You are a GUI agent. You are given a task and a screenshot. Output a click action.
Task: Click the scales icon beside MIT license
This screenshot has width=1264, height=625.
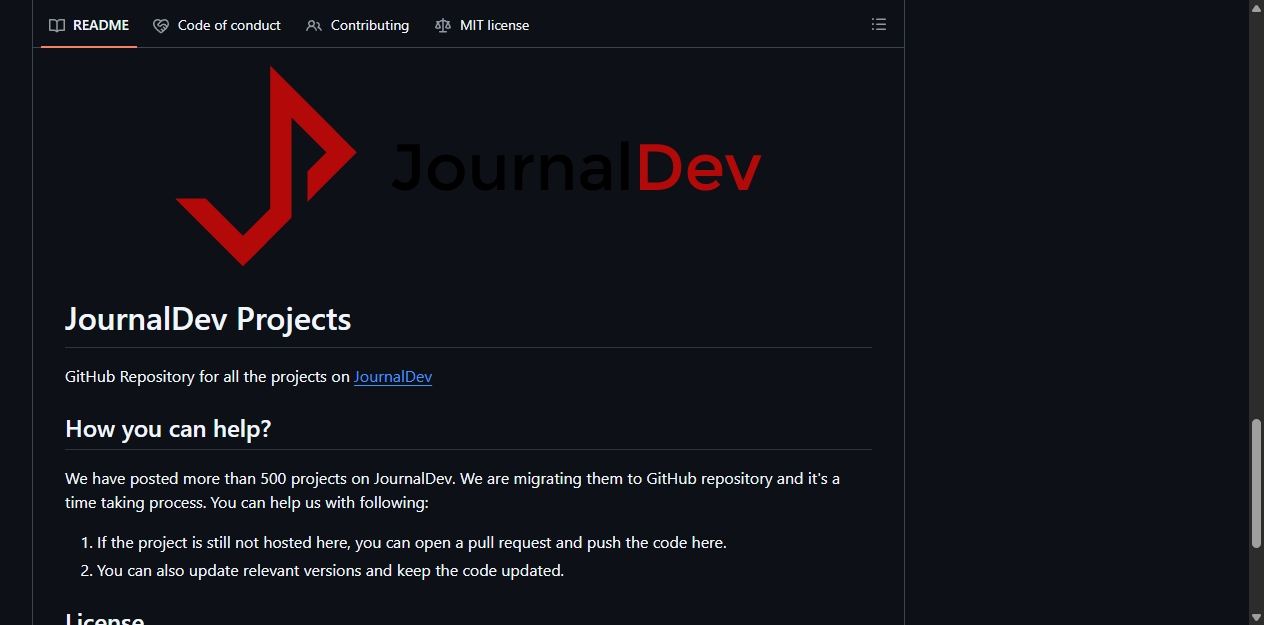443,25
